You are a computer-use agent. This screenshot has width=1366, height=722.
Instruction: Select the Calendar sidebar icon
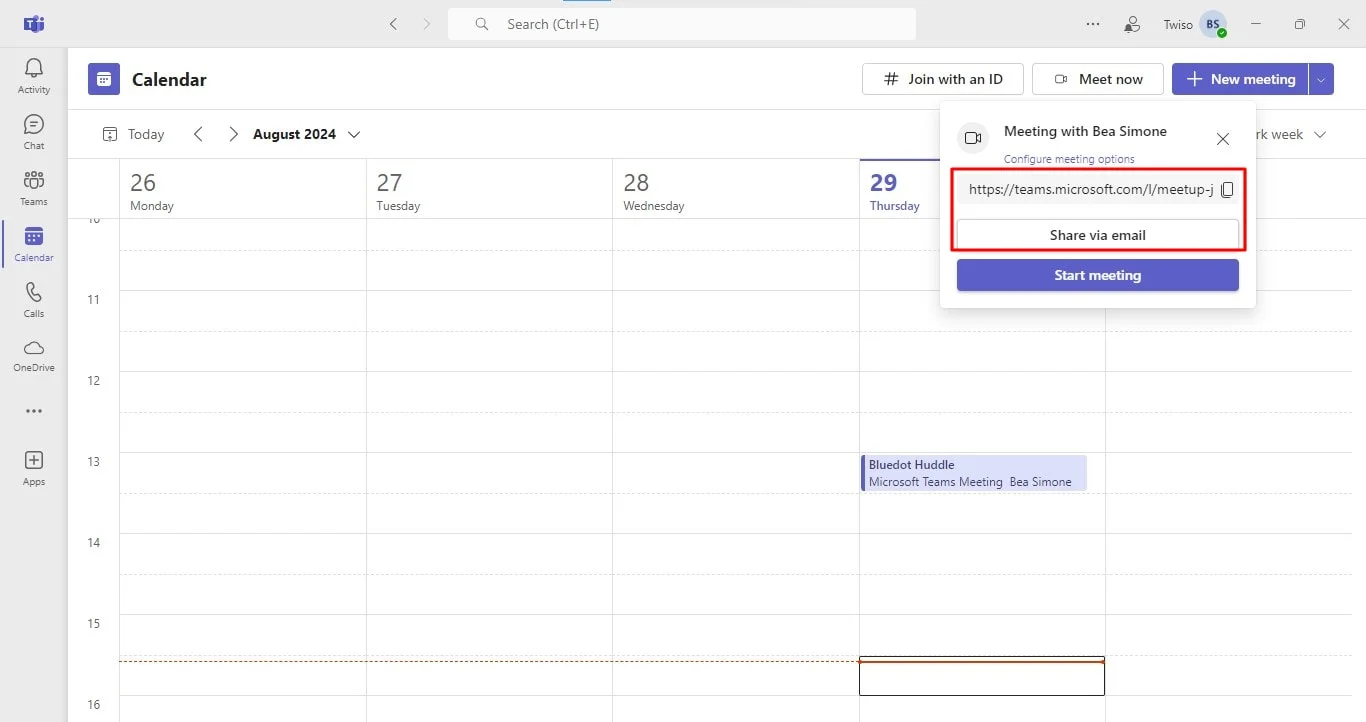pos(34,244)
